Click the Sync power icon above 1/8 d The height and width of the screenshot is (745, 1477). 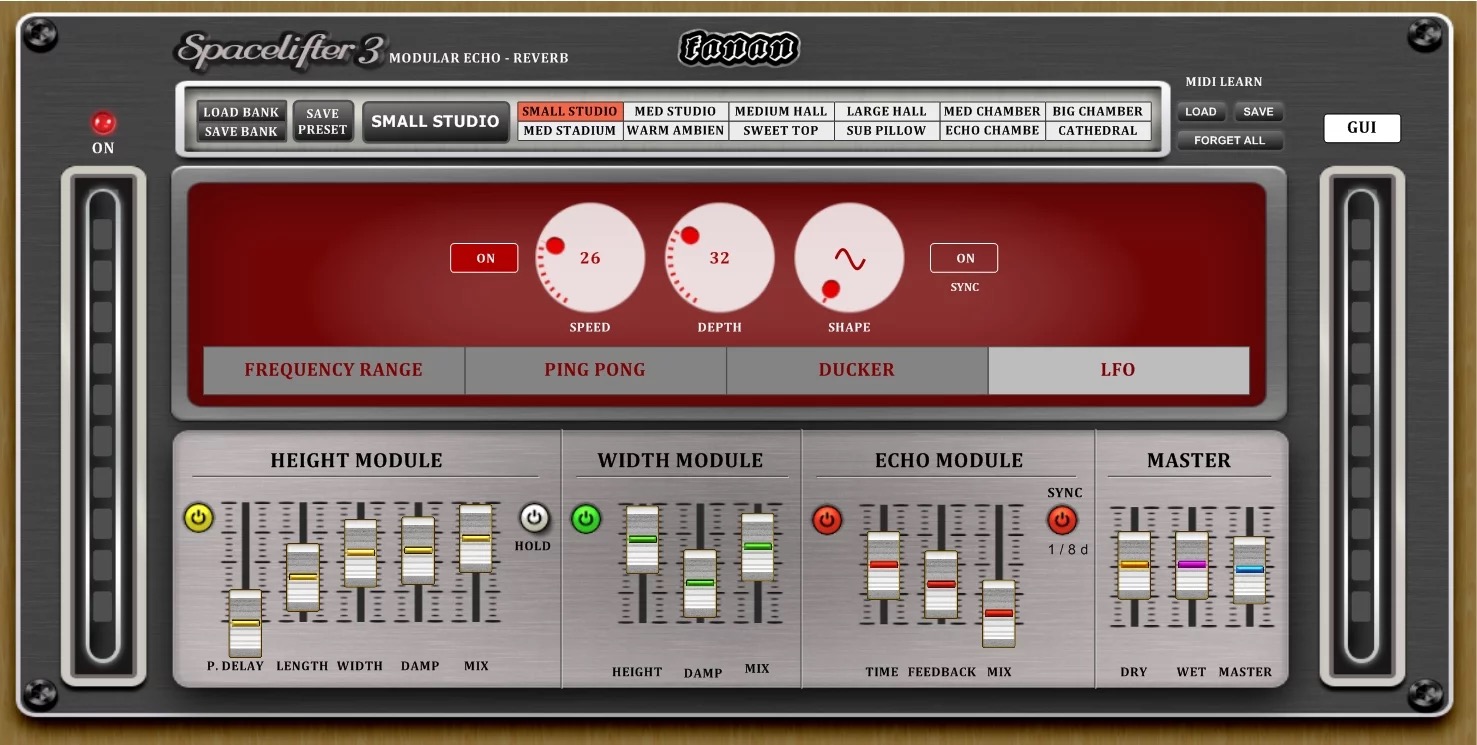point(1063,521)
